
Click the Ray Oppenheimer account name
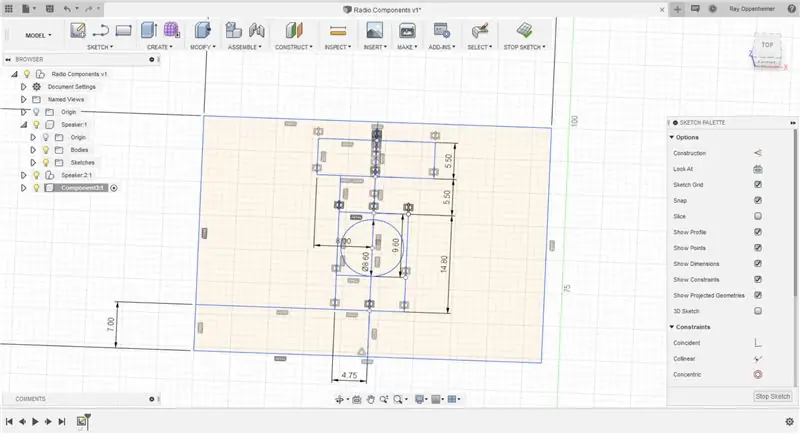752,9
